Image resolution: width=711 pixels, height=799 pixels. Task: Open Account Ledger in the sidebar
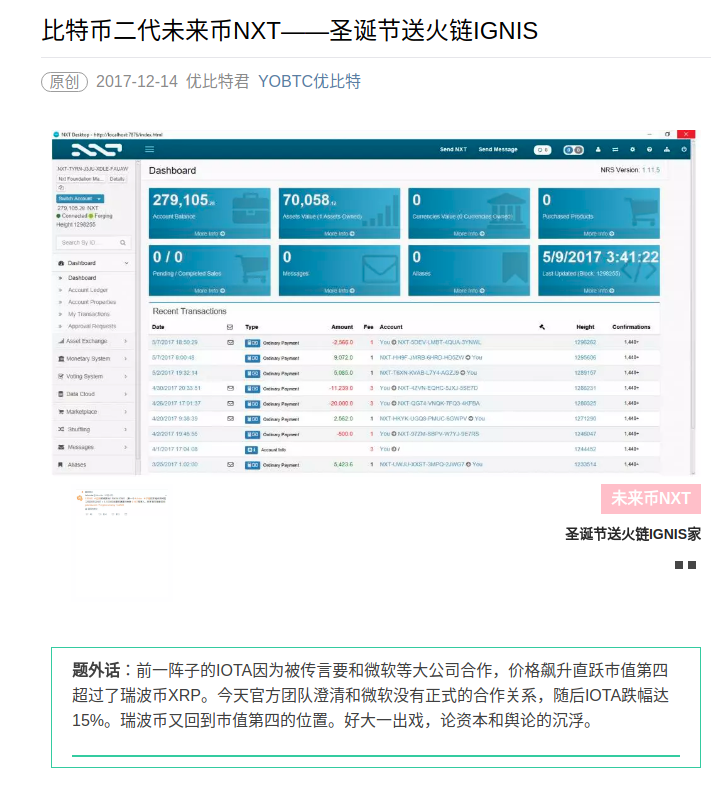88,290
